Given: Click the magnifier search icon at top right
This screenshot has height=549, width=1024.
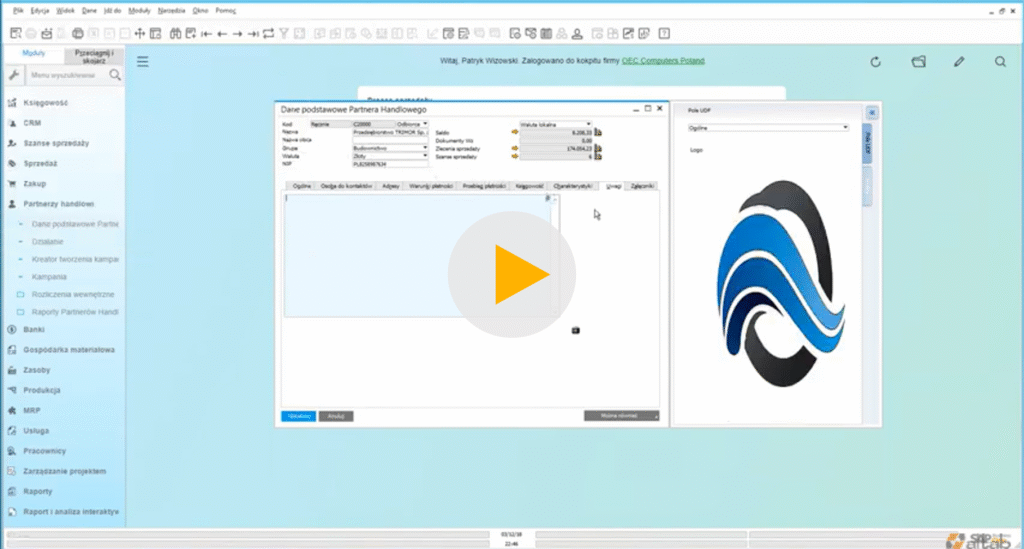Looking at the screenshot, I should (x=1001, y=62).
